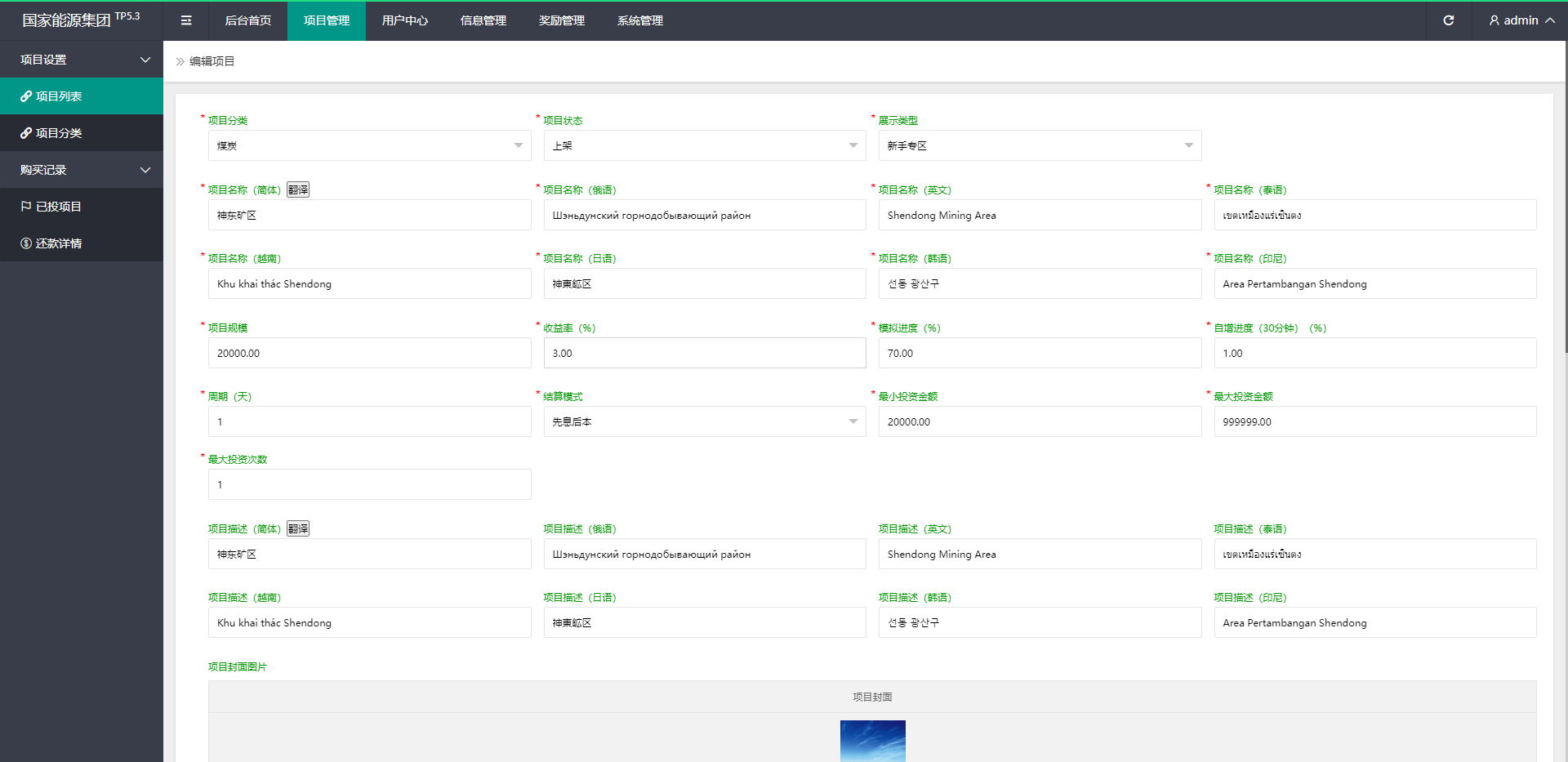Go to 系统管理 top menu
The height and width of the screenshot is (762, 1568).
coord(639,20)
